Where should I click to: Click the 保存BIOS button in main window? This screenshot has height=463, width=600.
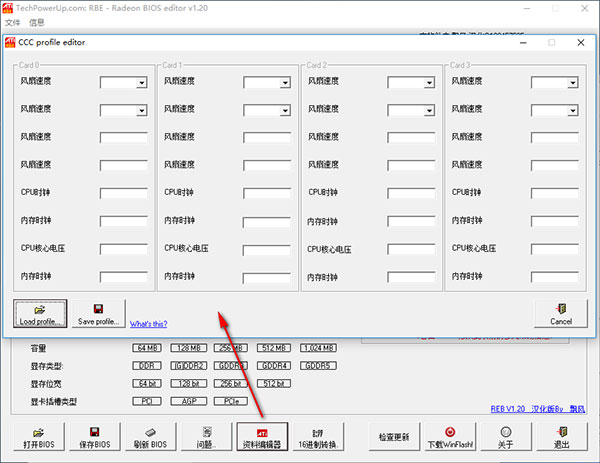[x=95, y=437]
